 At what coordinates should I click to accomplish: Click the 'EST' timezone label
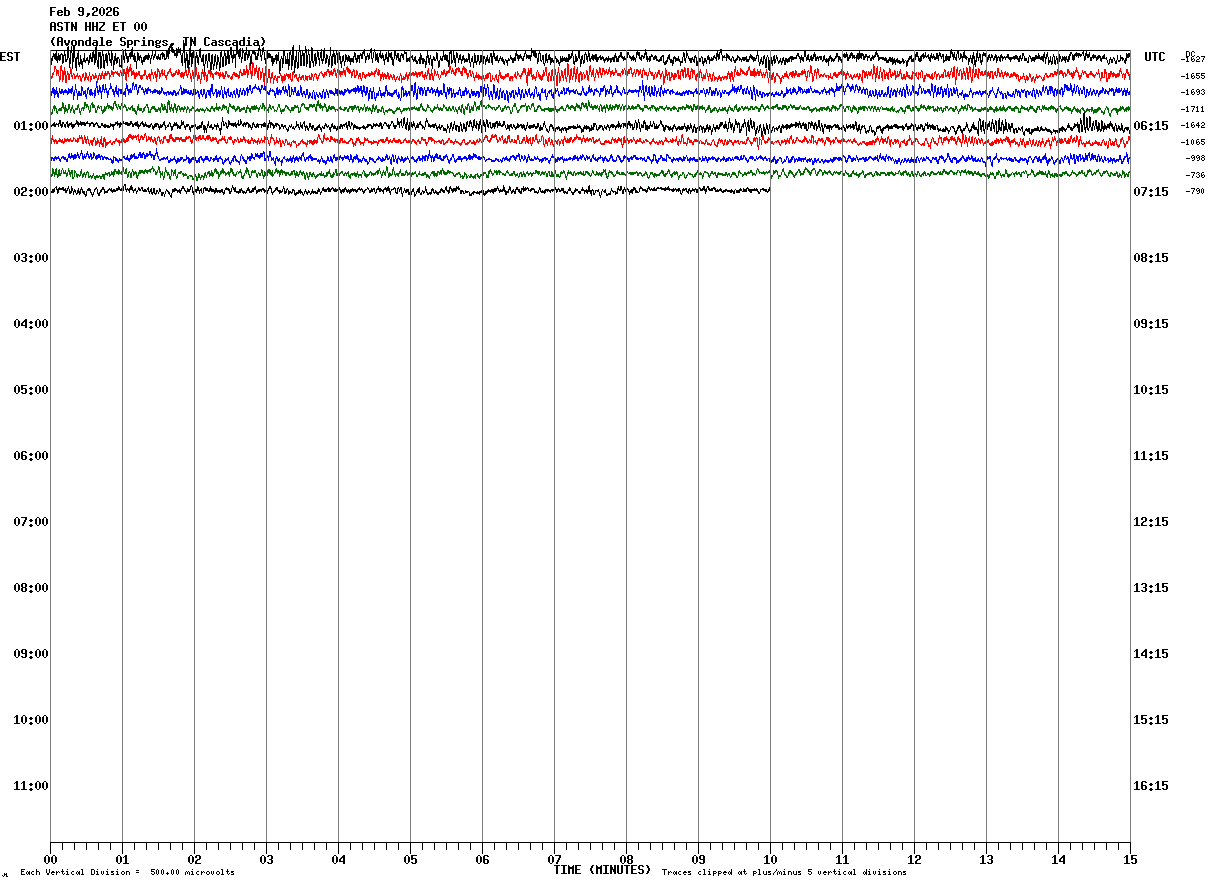(10, 57)
